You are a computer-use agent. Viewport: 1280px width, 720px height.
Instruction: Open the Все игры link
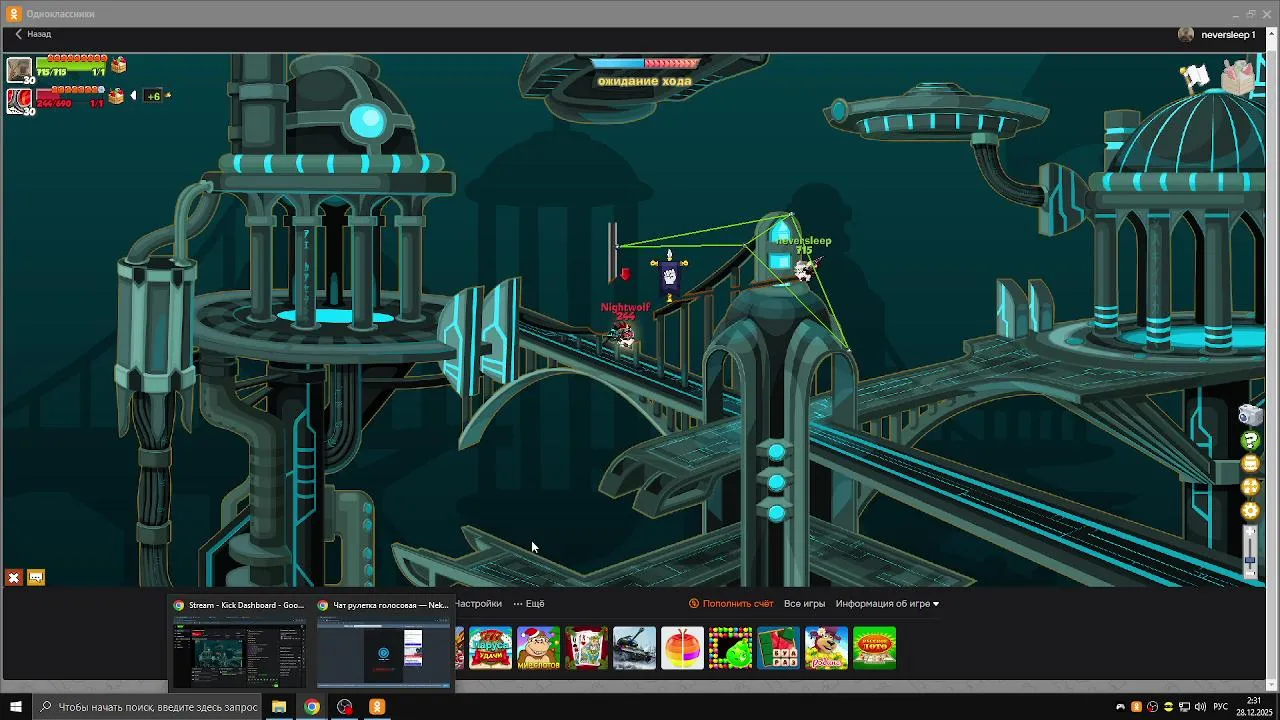(x=804, y=604)
